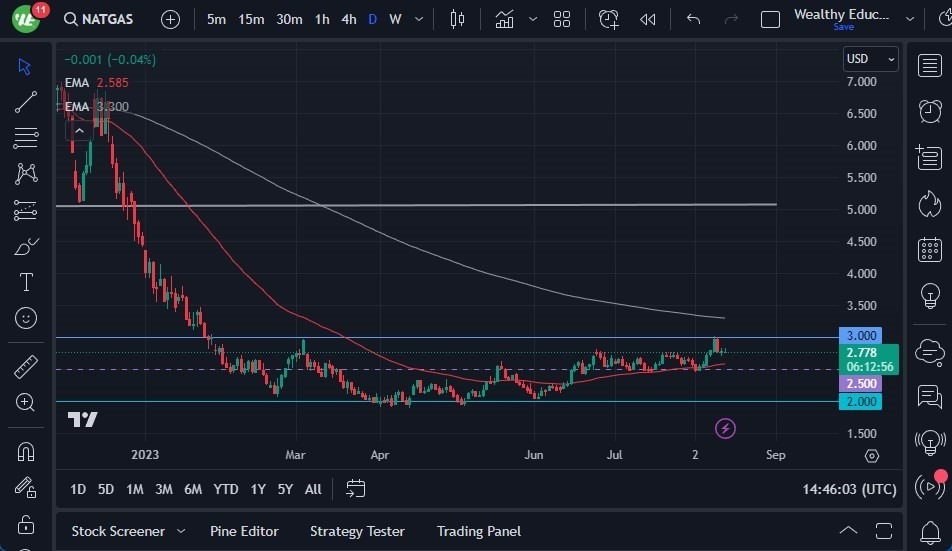
Task: Open the Strategy Tester tab
Action: pos(357,531)
